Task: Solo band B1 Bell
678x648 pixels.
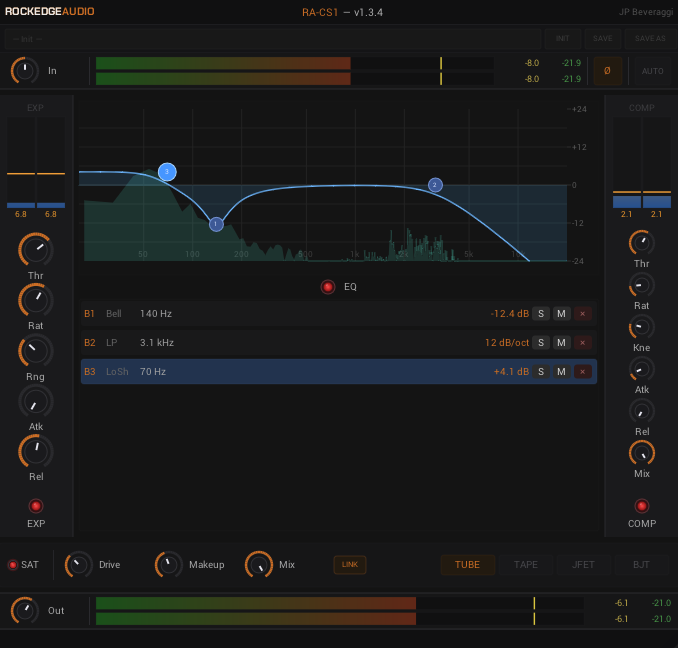Action: [x=541, y=313]
